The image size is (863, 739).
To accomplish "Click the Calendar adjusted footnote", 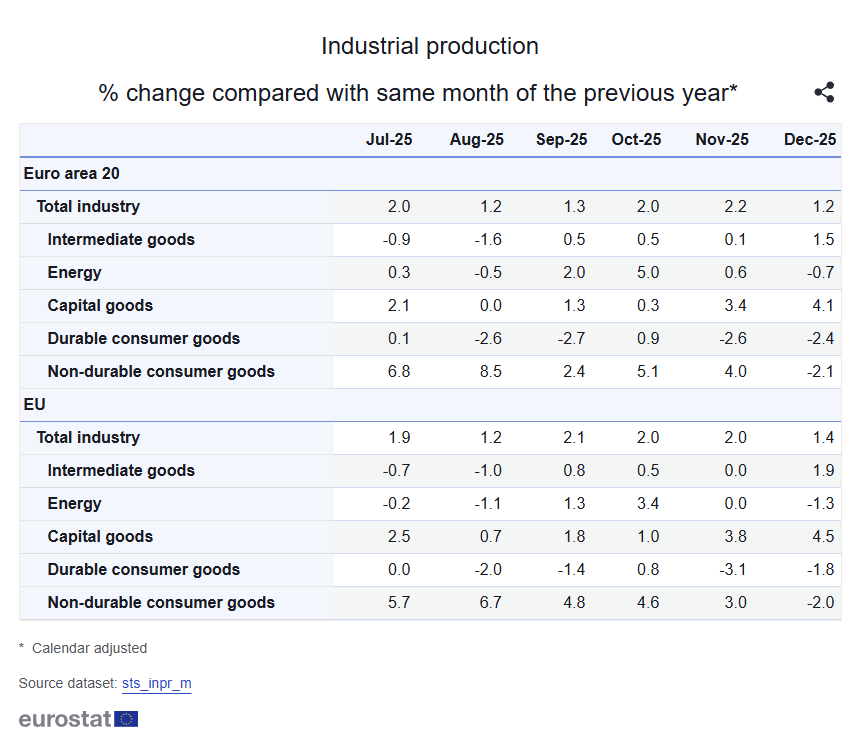I will 89,648.
